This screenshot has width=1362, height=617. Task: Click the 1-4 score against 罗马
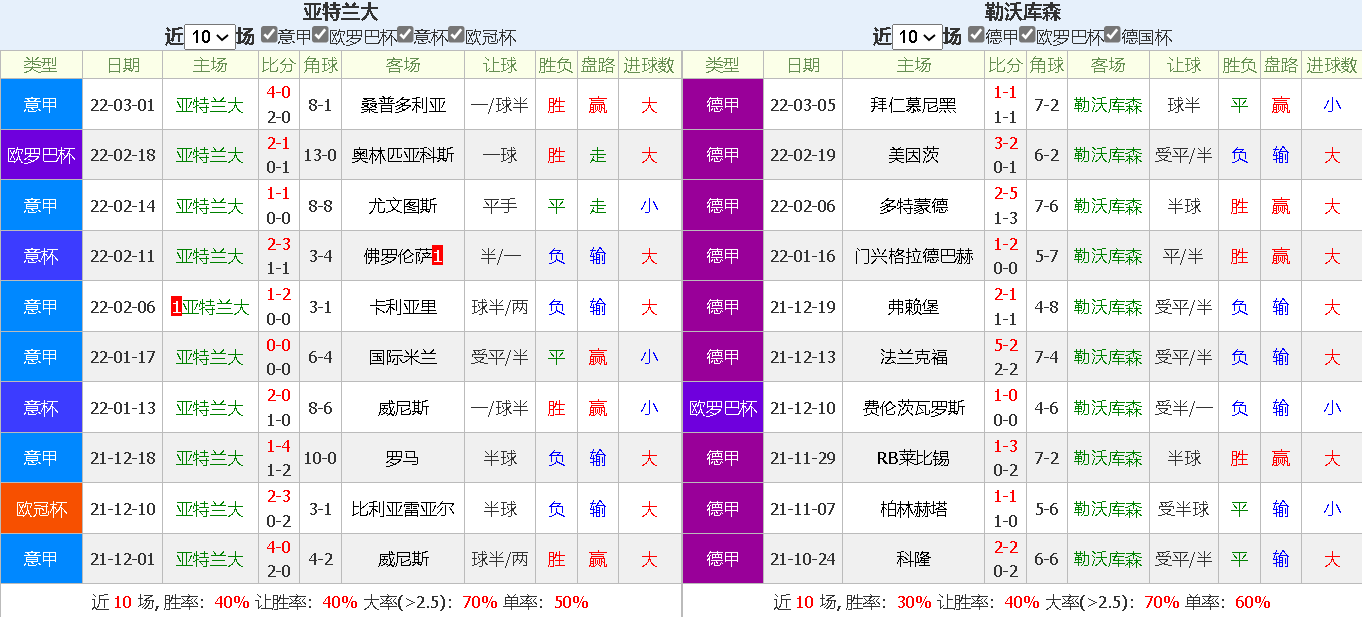(x=279, y=446)
